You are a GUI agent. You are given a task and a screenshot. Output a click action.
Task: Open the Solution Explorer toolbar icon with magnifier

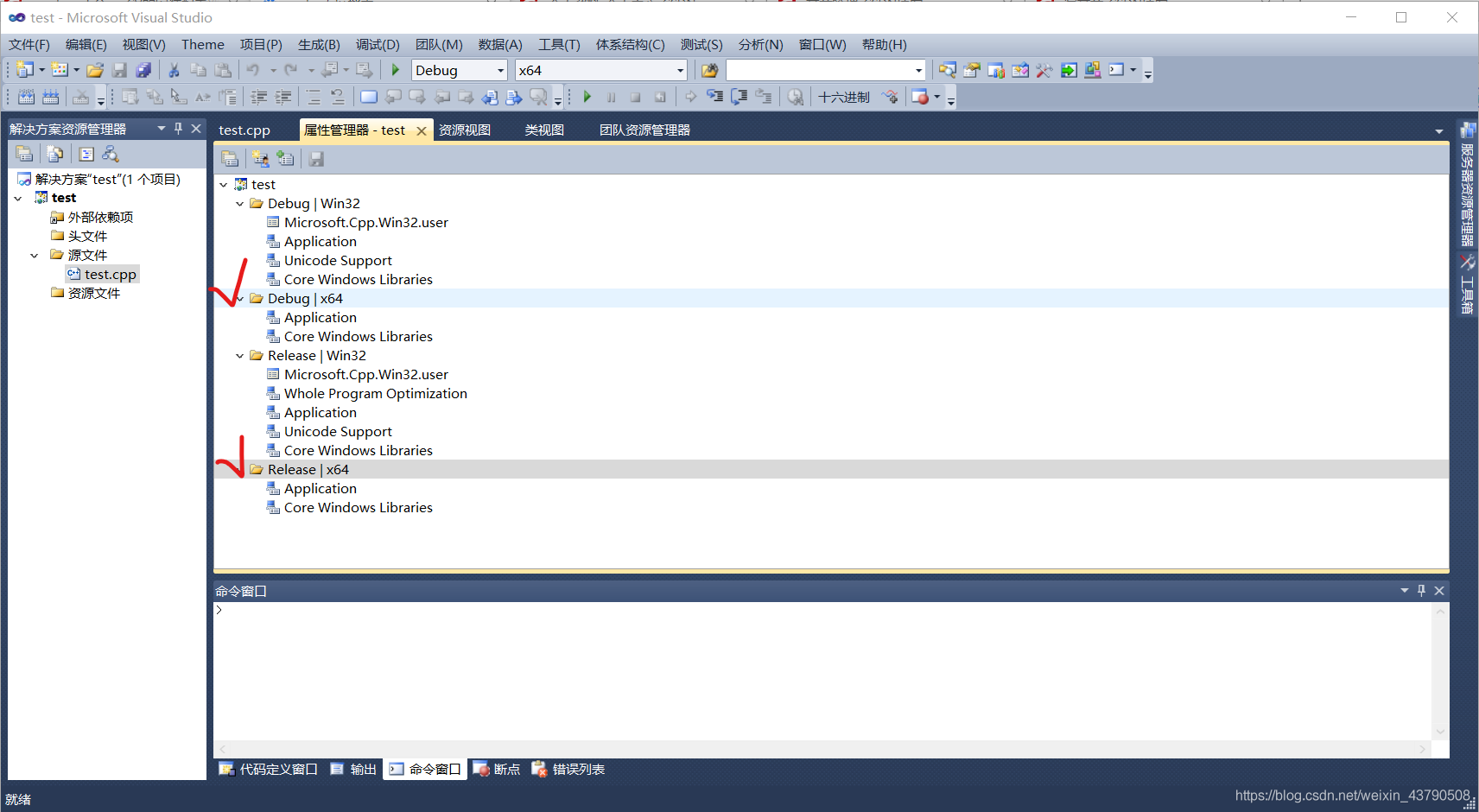click(947, 70)
